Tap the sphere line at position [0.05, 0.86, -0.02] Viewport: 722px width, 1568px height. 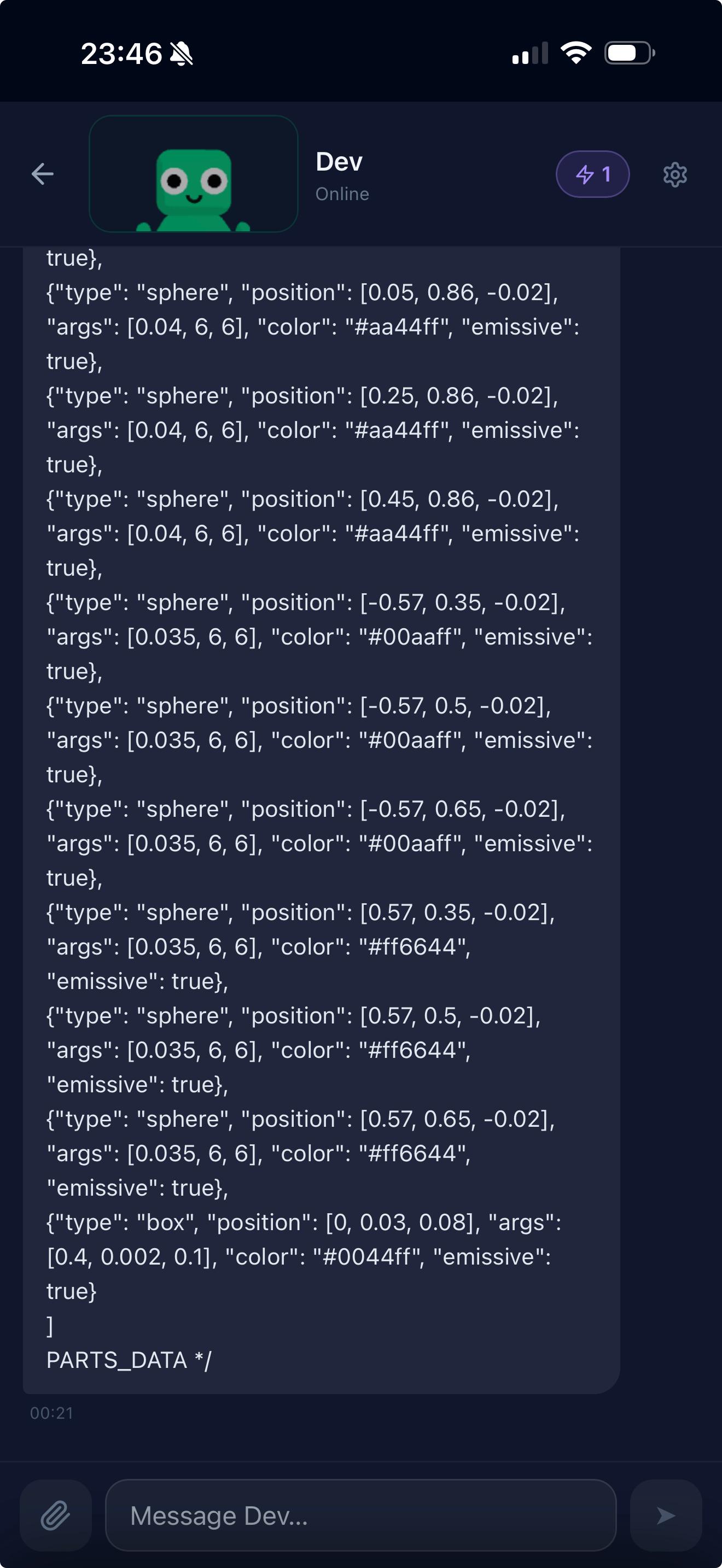pyautogui.click(x=302, y=293)
